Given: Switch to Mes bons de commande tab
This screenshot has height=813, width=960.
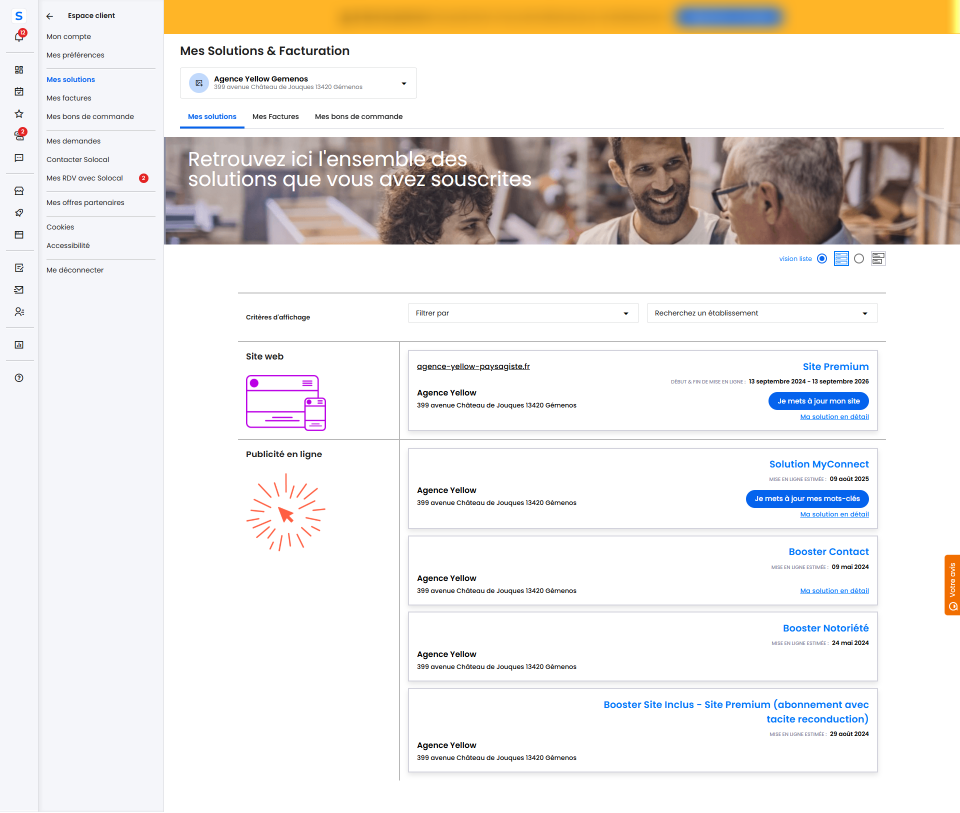Looking at the screenshot, I should [358, 117].
